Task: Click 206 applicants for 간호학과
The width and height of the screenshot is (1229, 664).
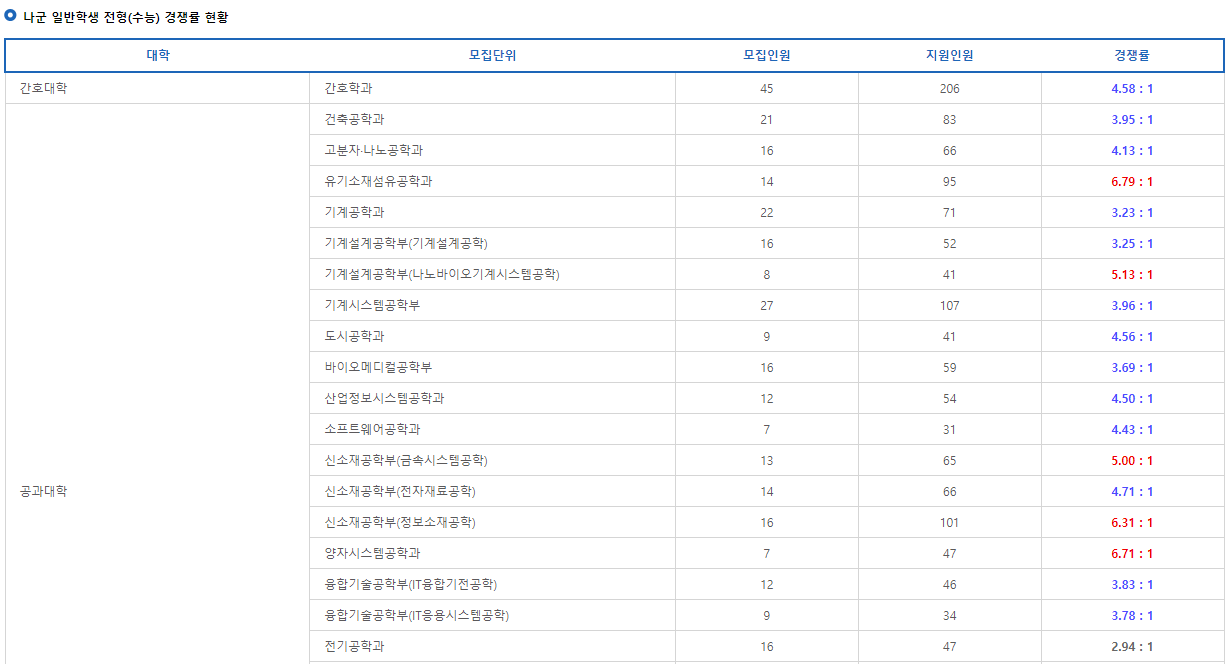Action: [x=949, y=89]
